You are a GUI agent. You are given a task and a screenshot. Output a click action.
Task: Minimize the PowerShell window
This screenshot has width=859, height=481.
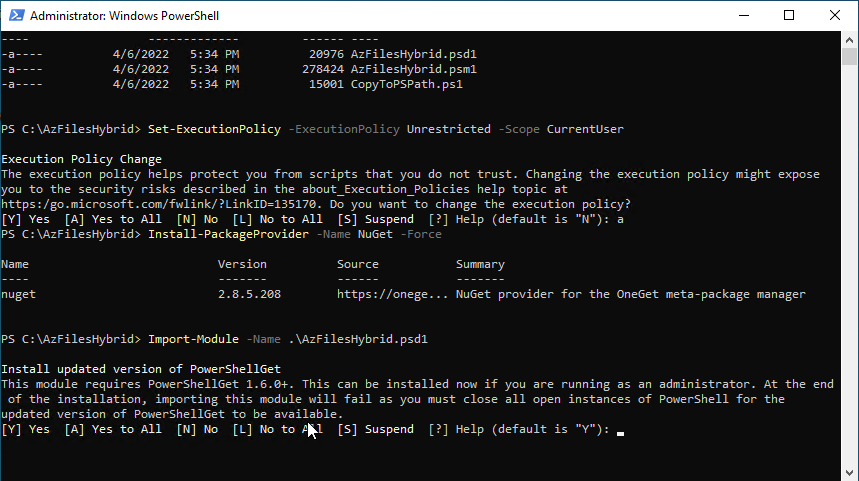click(x=743, y=16)
